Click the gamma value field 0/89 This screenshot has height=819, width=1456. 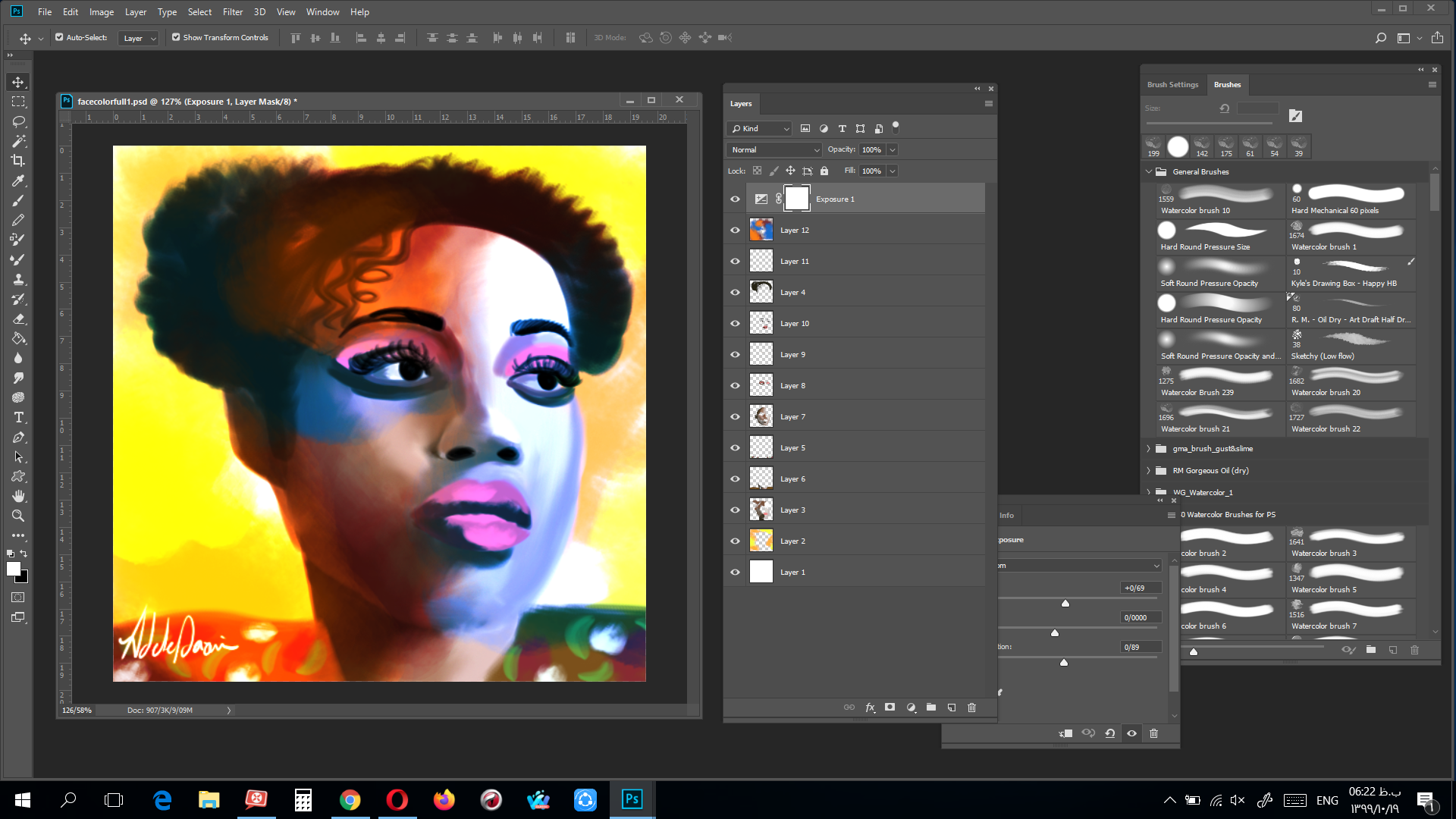[1141, 647]
